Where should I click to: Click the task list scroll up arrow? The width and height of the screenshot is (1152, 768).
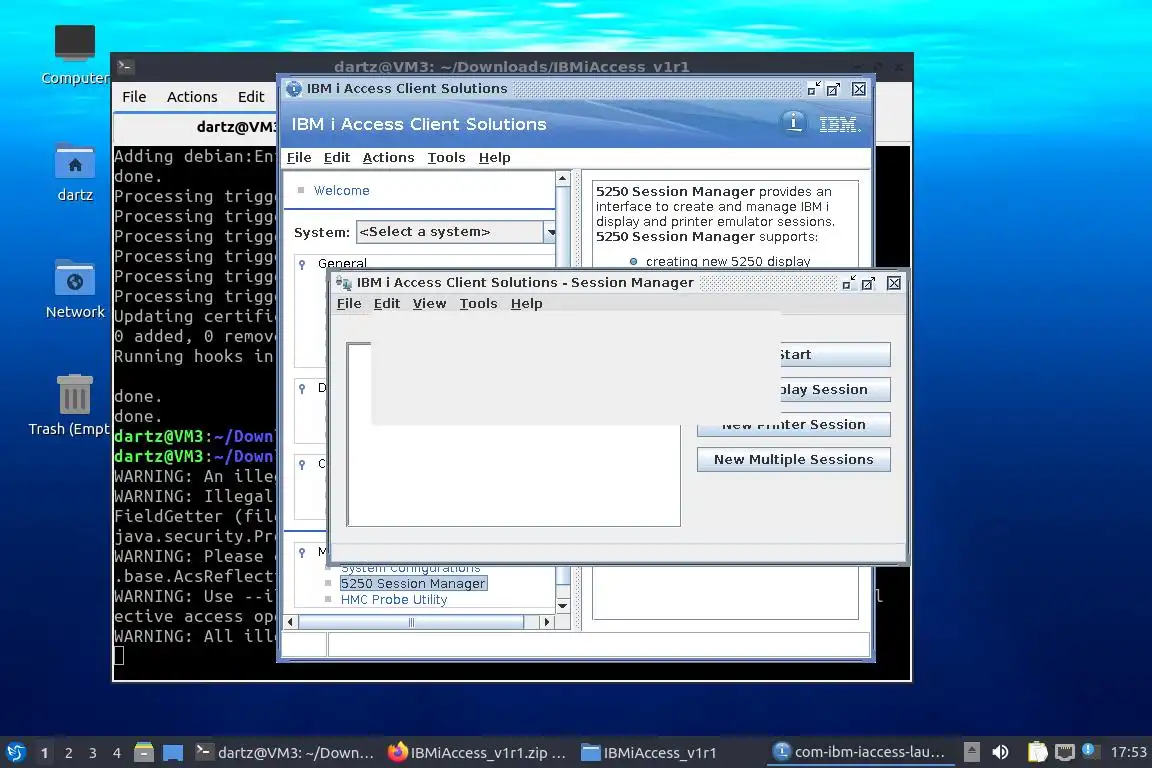562,179
